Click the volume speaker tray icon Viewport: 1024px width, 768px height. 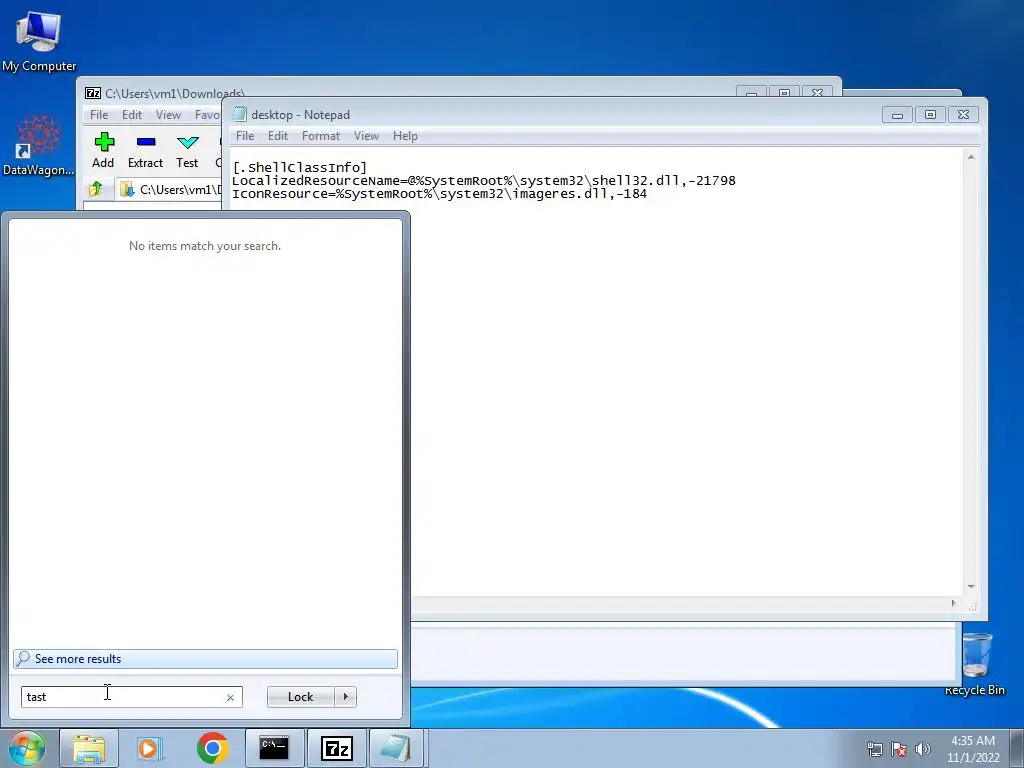coord(923,749)
